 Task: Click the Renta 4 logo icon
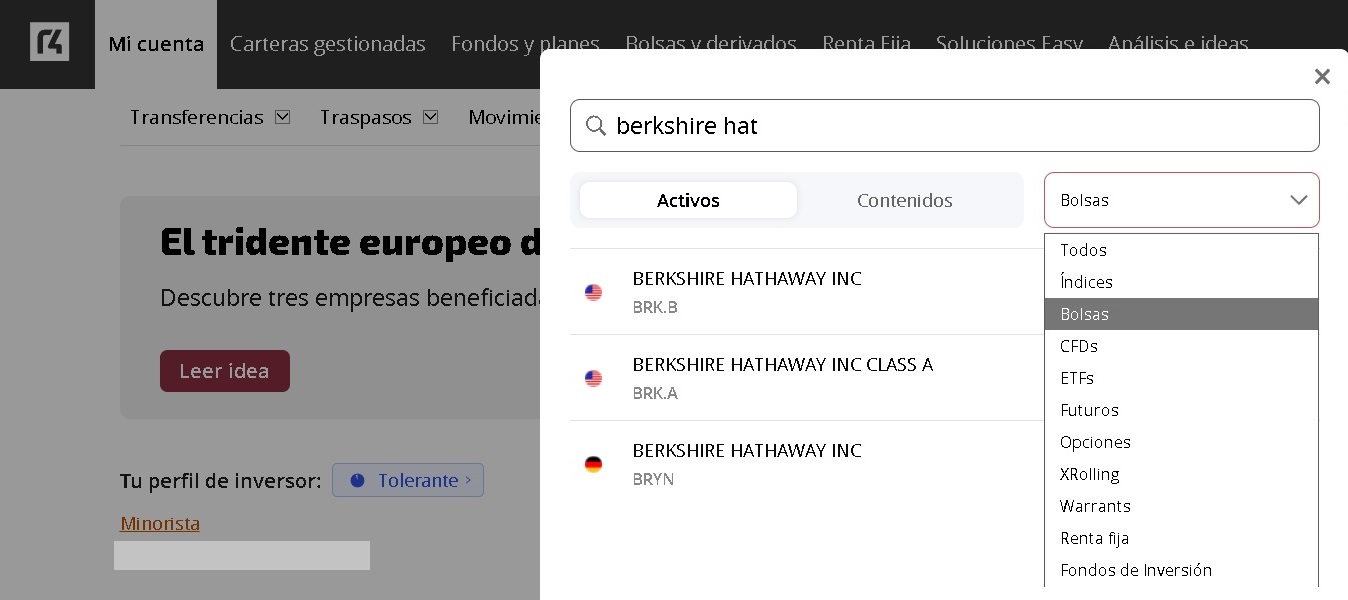[49, 42]
